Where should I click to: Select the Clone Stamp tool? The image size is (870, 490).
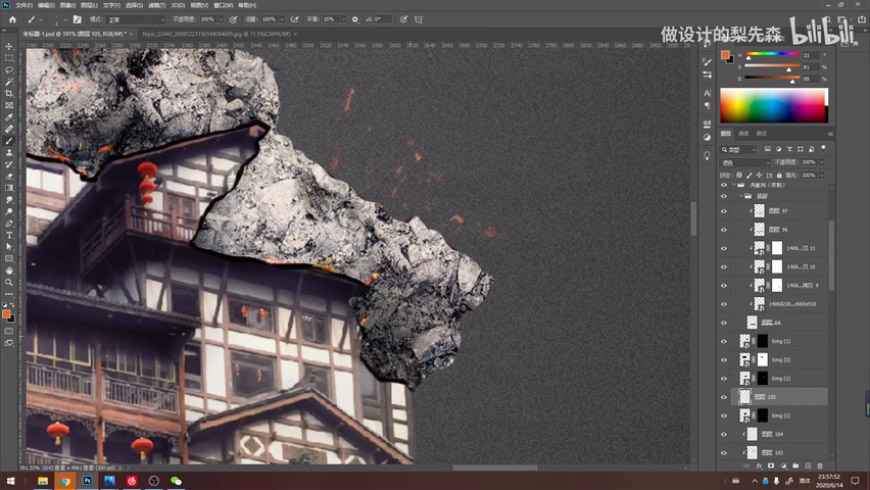point(9,153)
